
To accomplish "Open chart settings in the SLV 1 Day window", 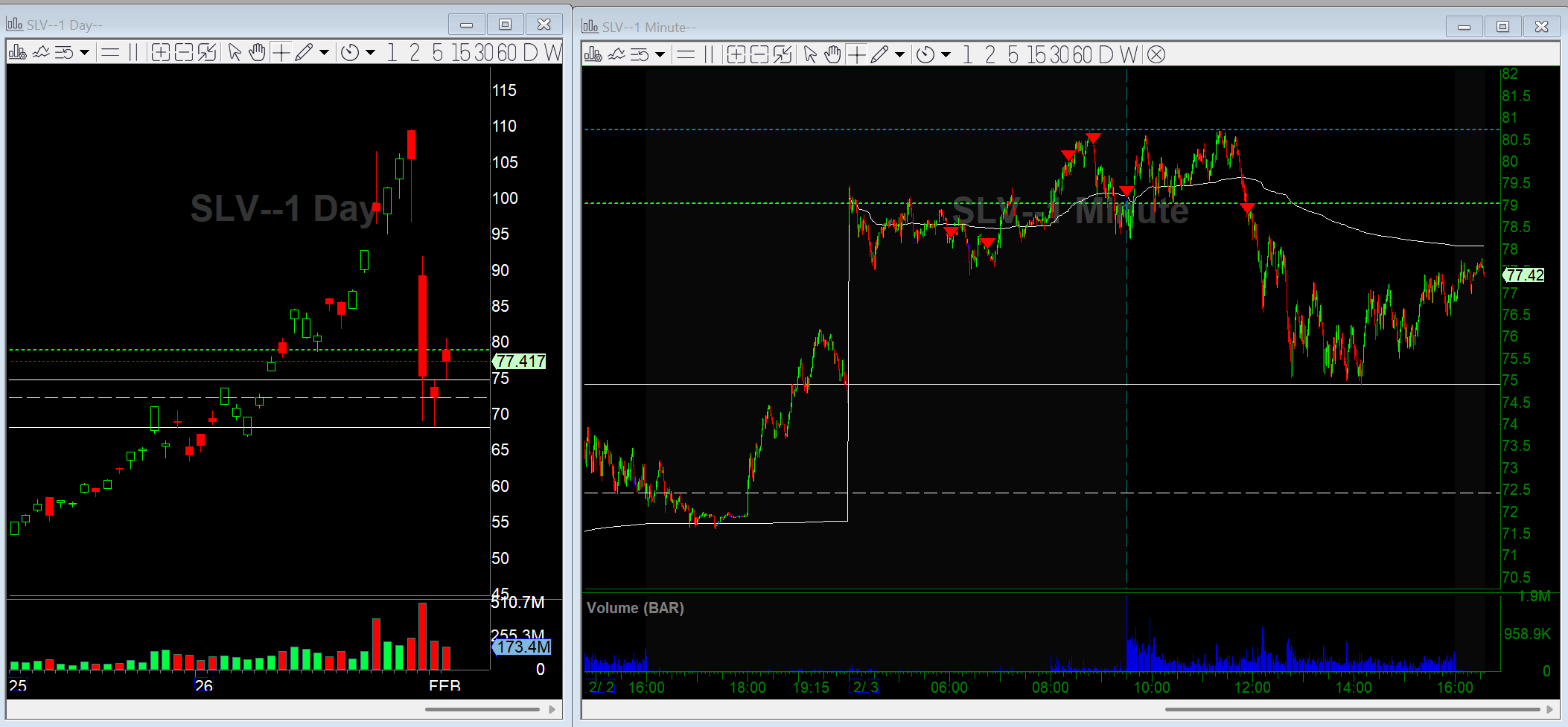I will [x=17, y=52].
